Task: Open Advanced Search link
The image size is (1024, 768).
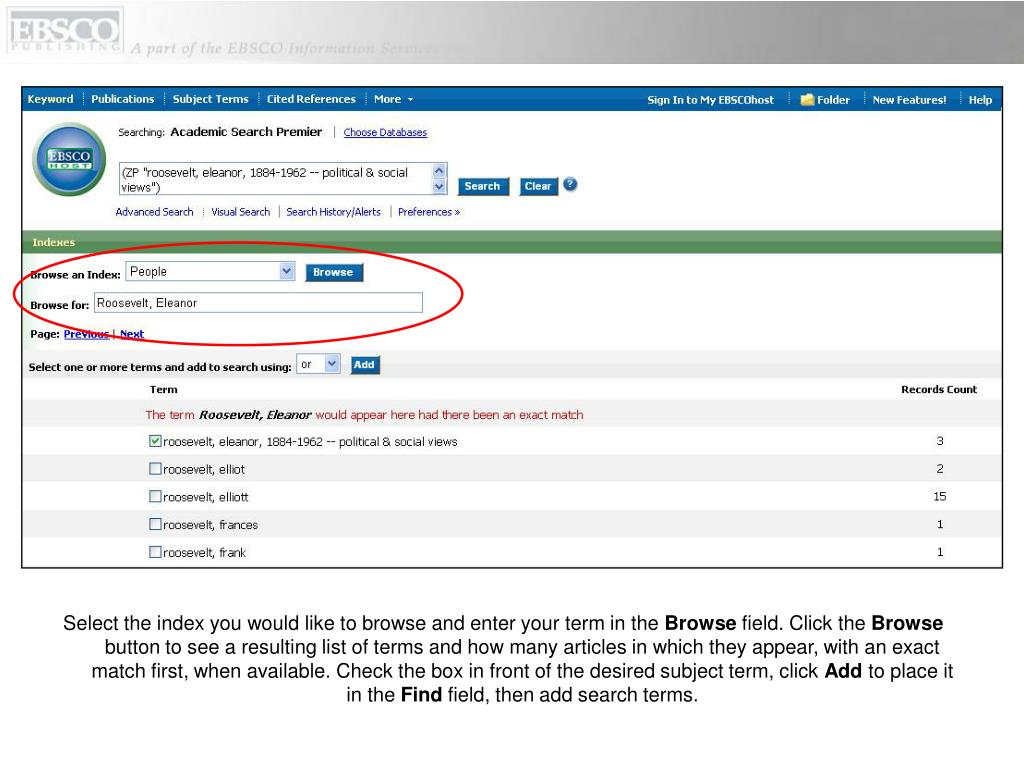Action: click(154, 212)
